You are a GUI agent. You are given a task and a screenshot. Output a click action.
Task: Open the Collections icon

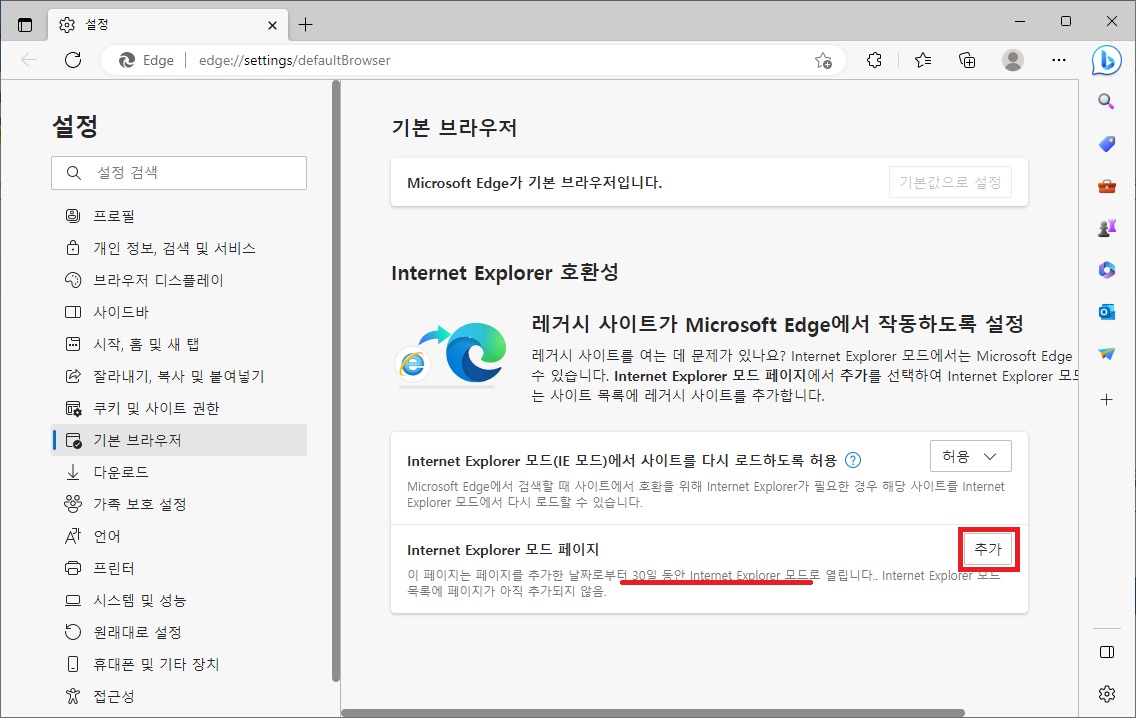(x=967, y=60)
